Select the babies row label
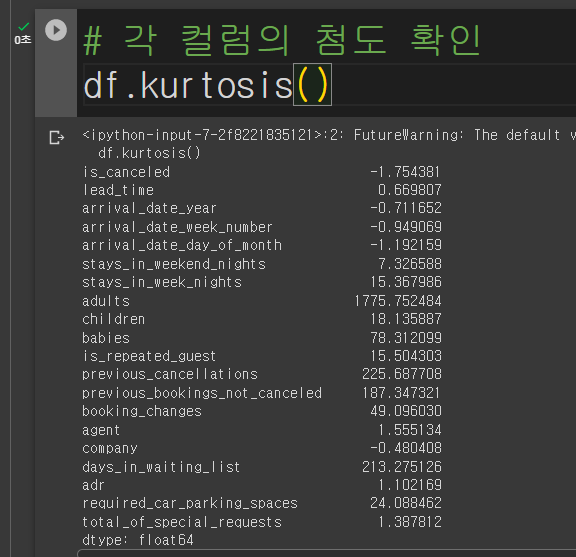Screen dimensions: 576x557 coord(106,338)
